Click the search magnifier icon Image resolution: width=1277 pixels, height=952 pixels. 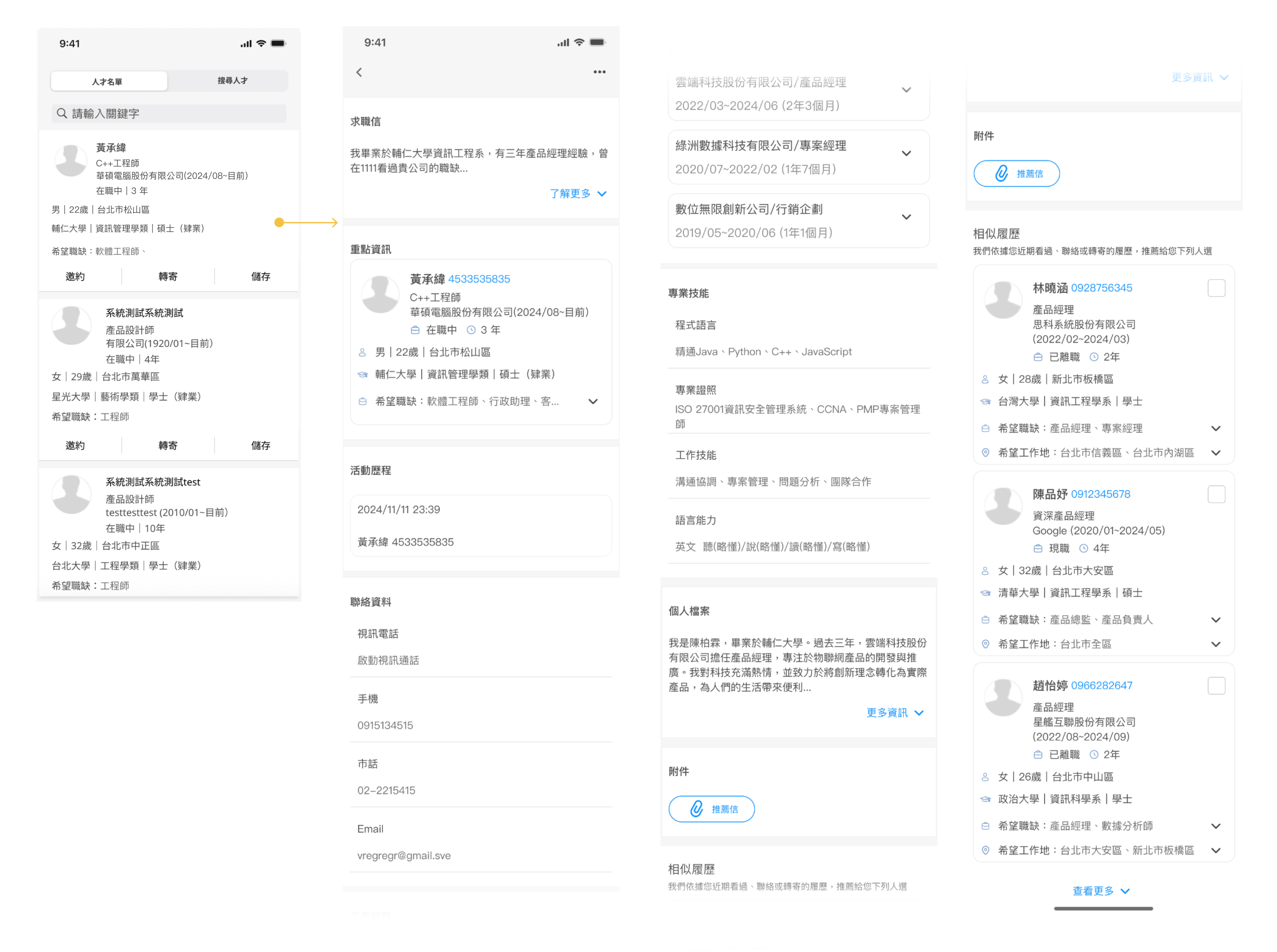pyautogui.click(x=62, y=114)
